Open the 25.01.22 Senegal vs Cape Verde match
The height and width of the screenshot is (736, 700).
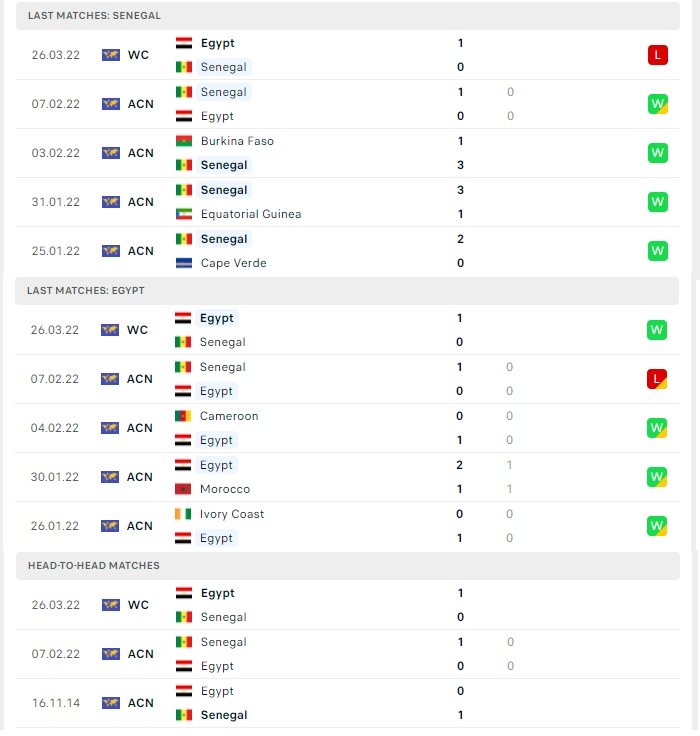347,251
